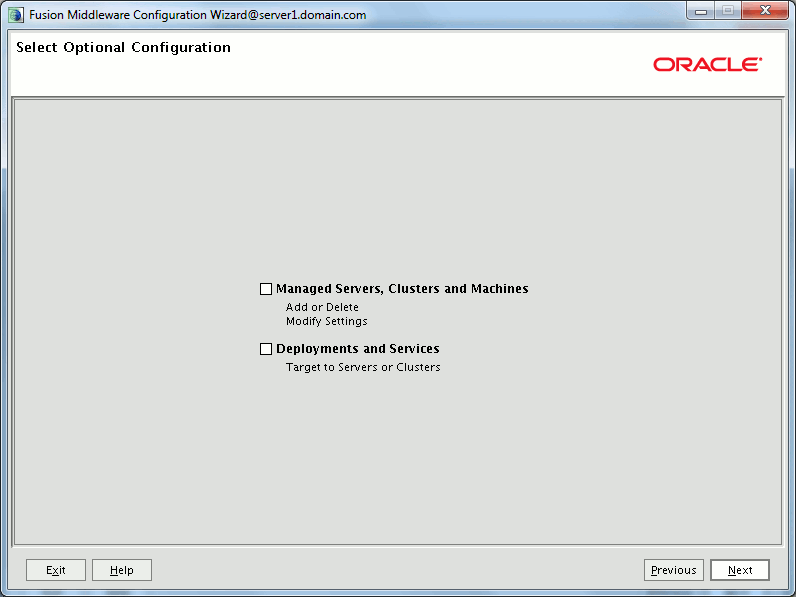Click the 'Add or Delete' text
This screenshot has width=796, height=597.
322,307
